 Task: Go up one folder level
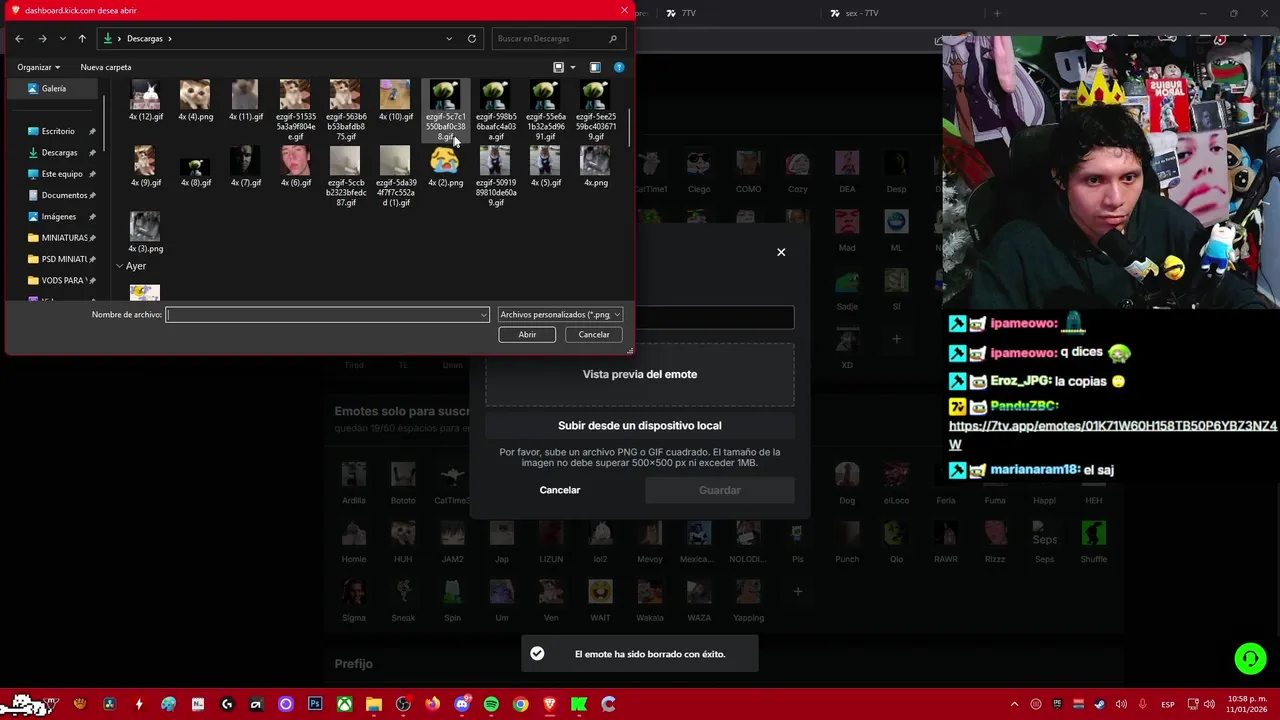tap(82, 38)
